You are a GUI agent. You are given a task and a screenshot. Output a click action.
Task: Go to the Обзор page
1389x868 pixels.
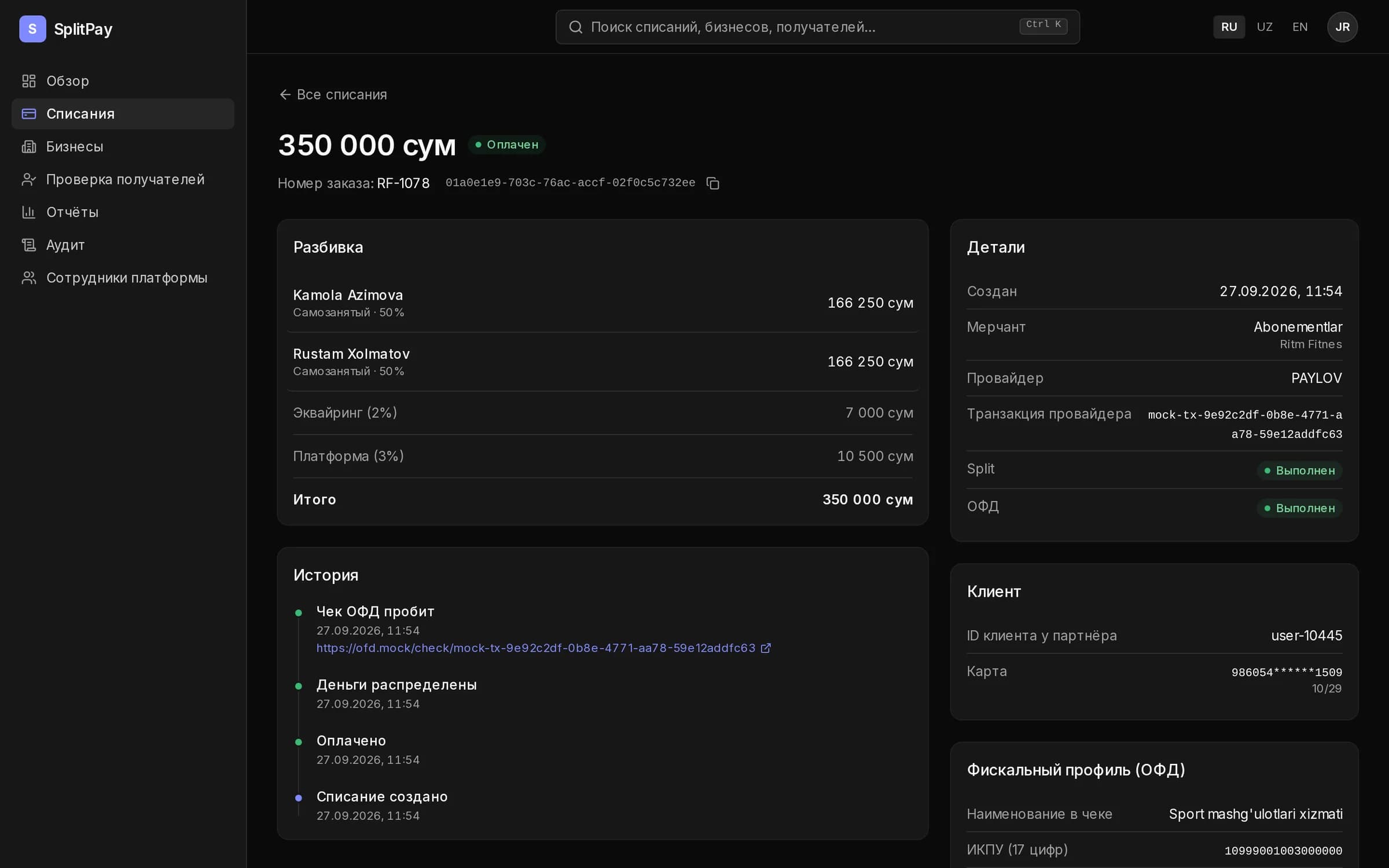click(123, 81)
